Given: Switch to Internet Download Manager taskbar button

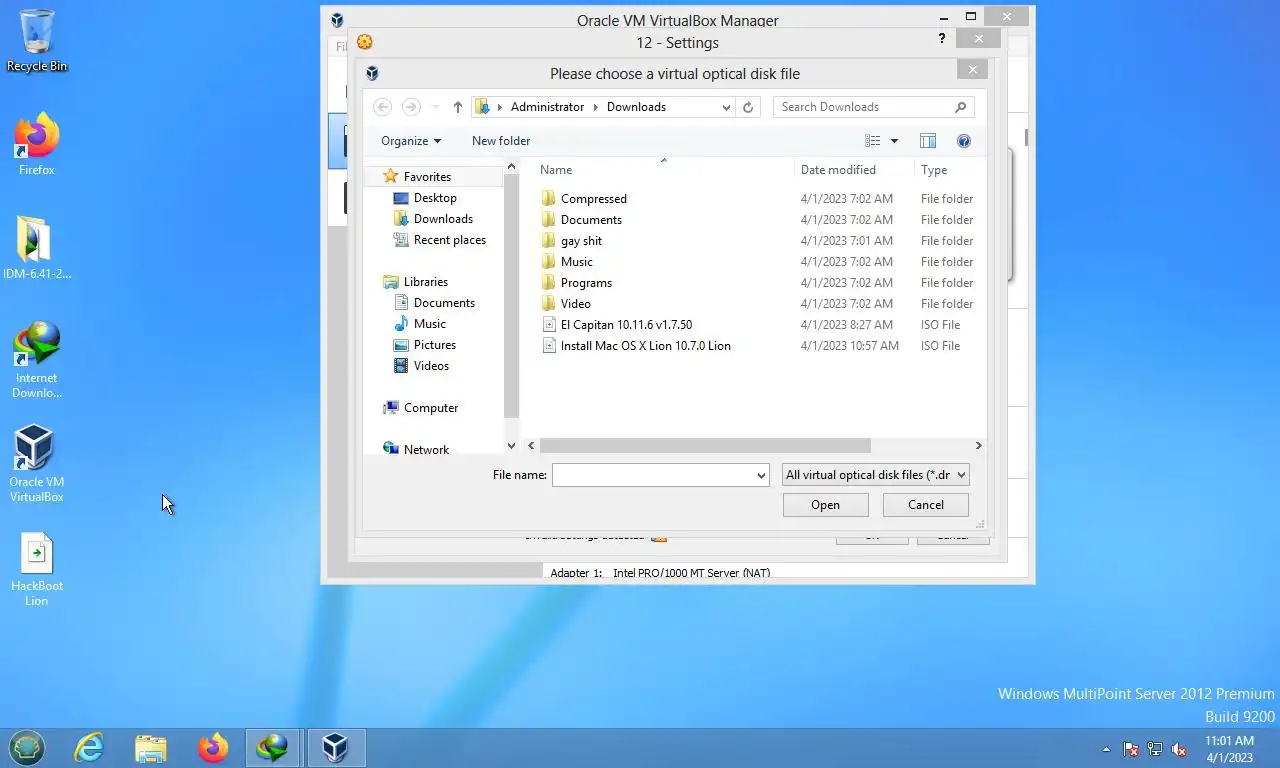Looking at the screenshot, I should click(x=273, y=747).
